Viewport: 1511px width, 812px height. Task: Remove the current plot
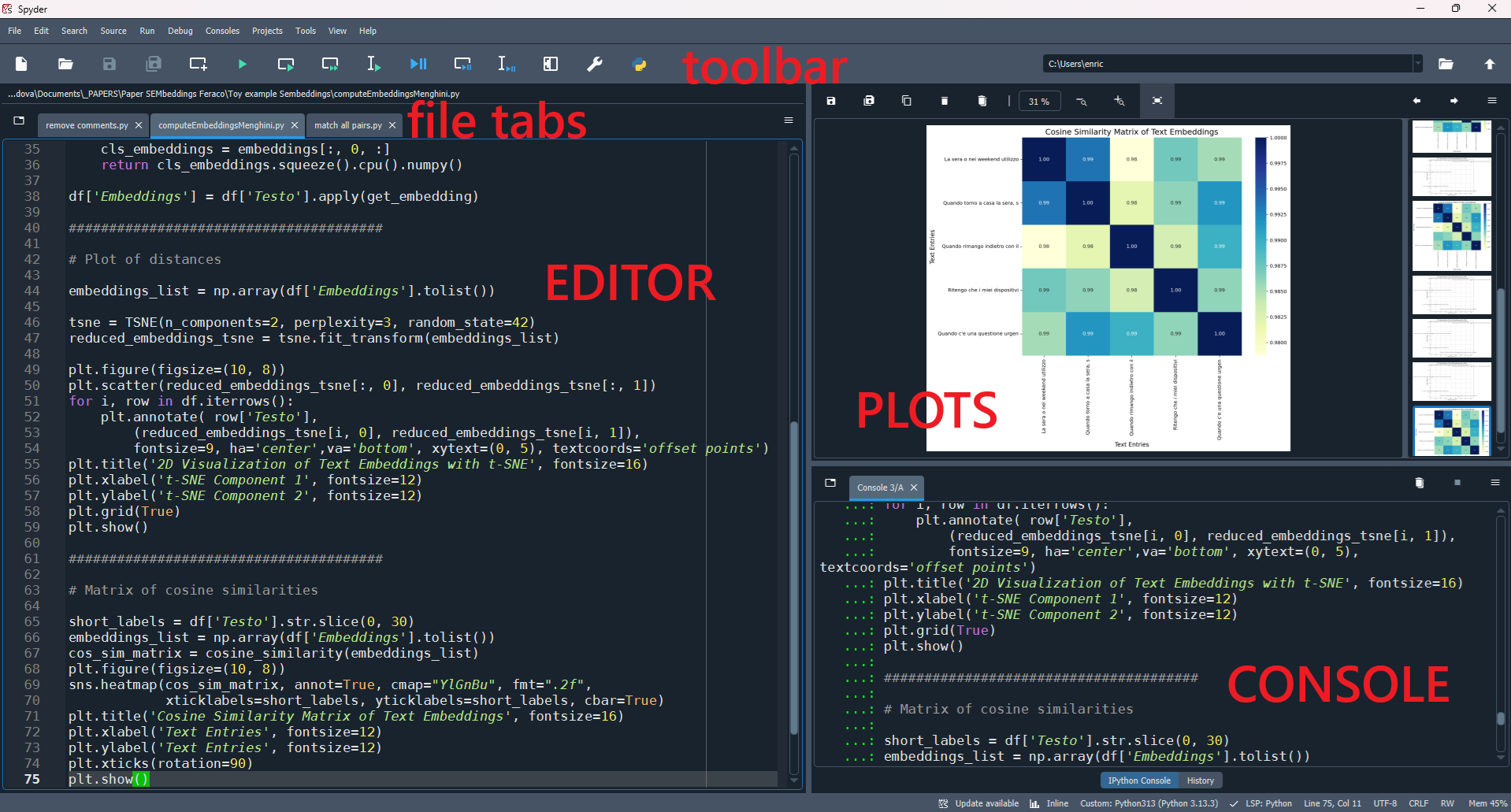pos(945,101)
